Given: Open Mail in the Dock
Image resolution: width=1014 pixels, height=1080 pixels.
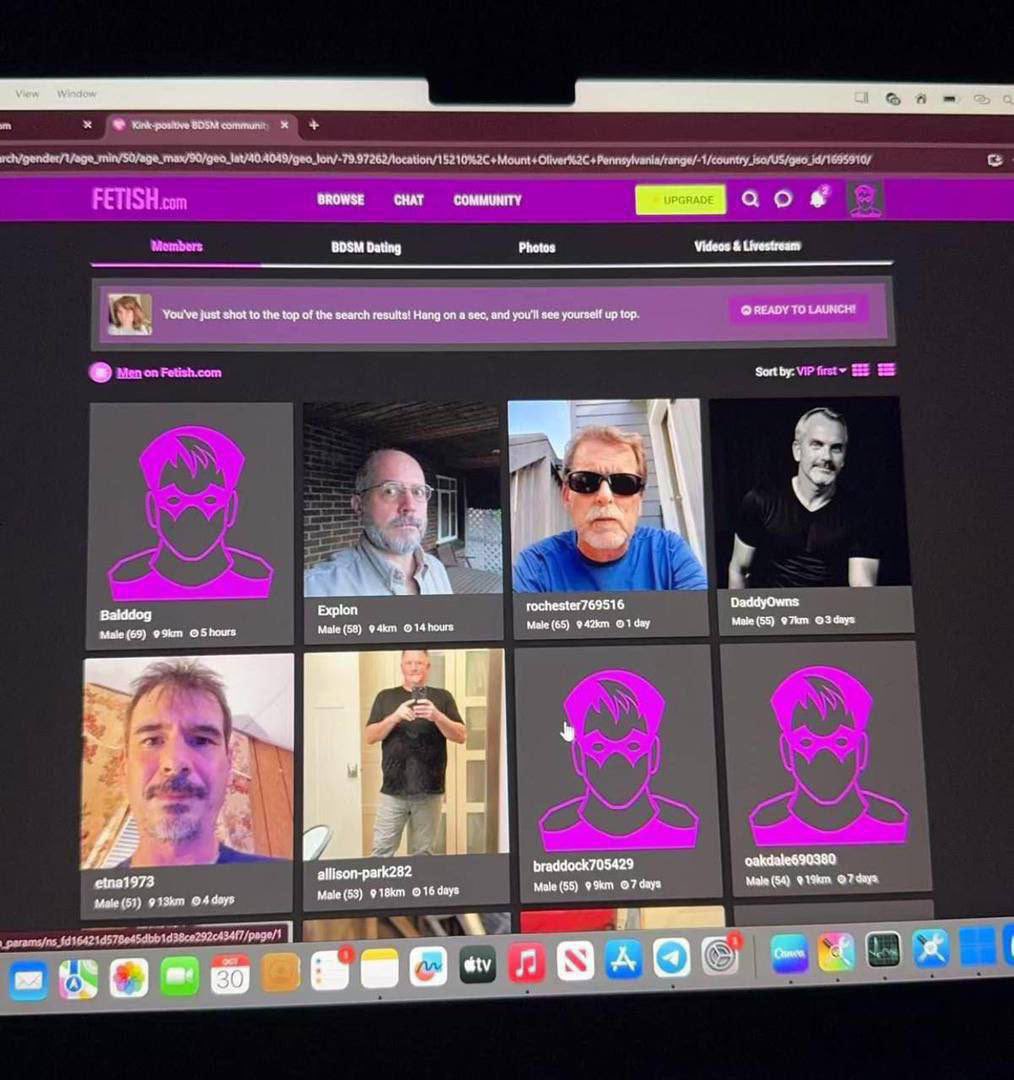Looking at the screenshot, I should [x=28, y=980].
